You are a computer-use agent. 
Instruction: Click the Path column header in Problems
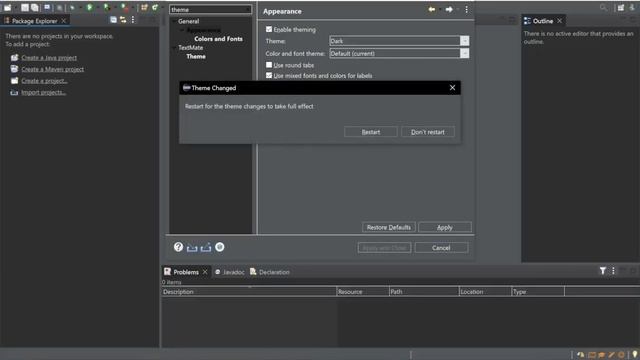coord(424,291)
